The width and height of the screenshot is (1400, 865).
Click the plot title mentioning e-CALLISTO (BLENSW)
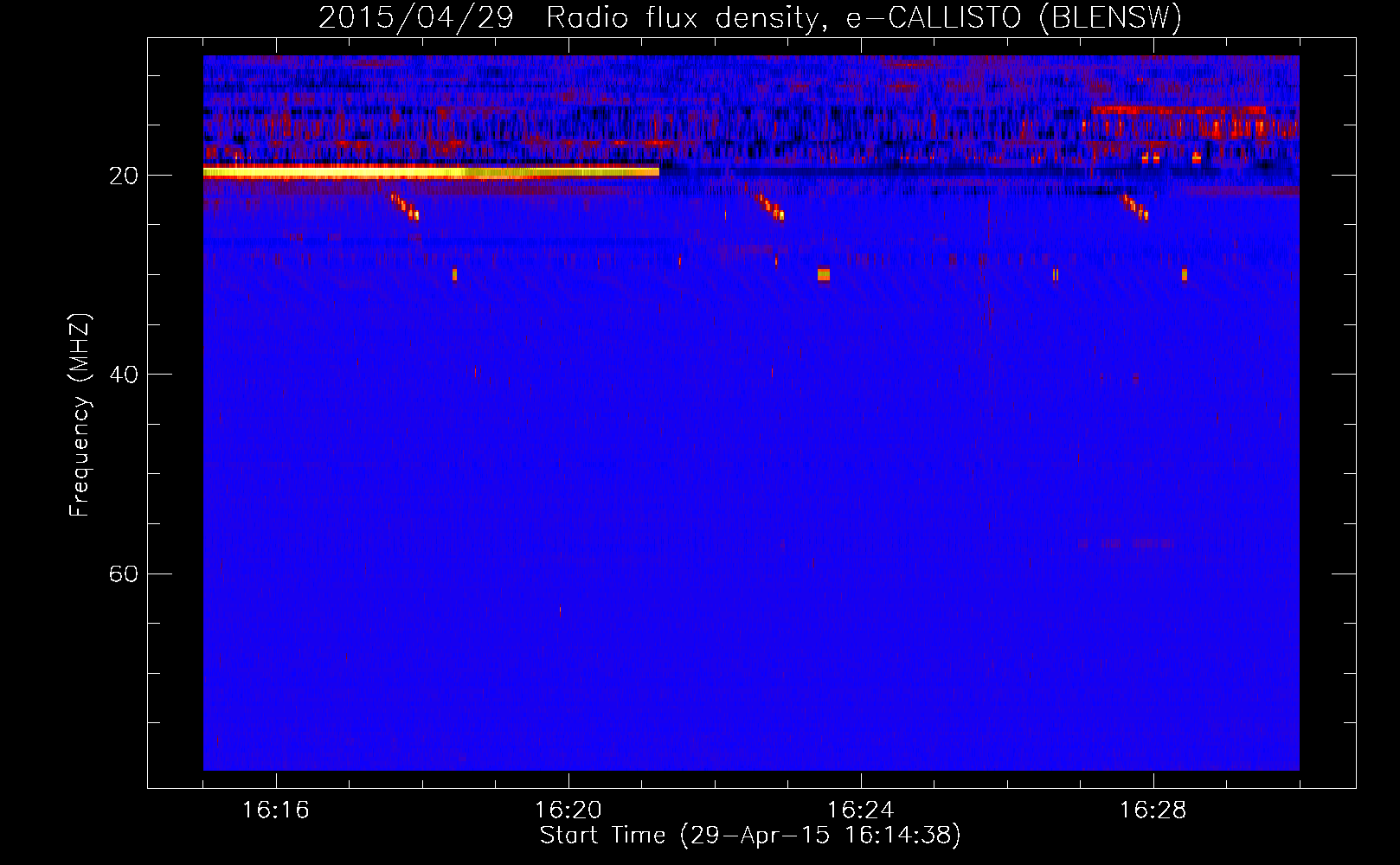(750, 17)
